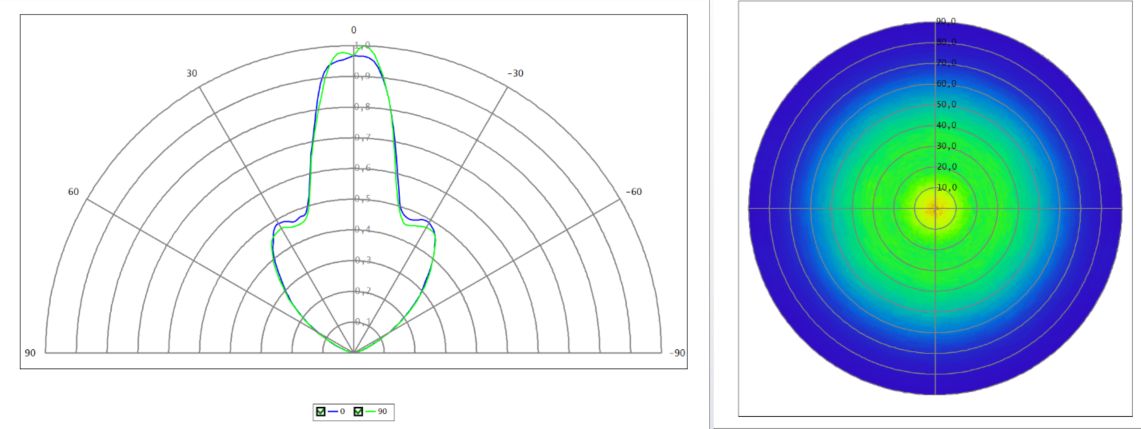
Task: Click the "50,0" ring label on the heatmap
Action: 946,105
